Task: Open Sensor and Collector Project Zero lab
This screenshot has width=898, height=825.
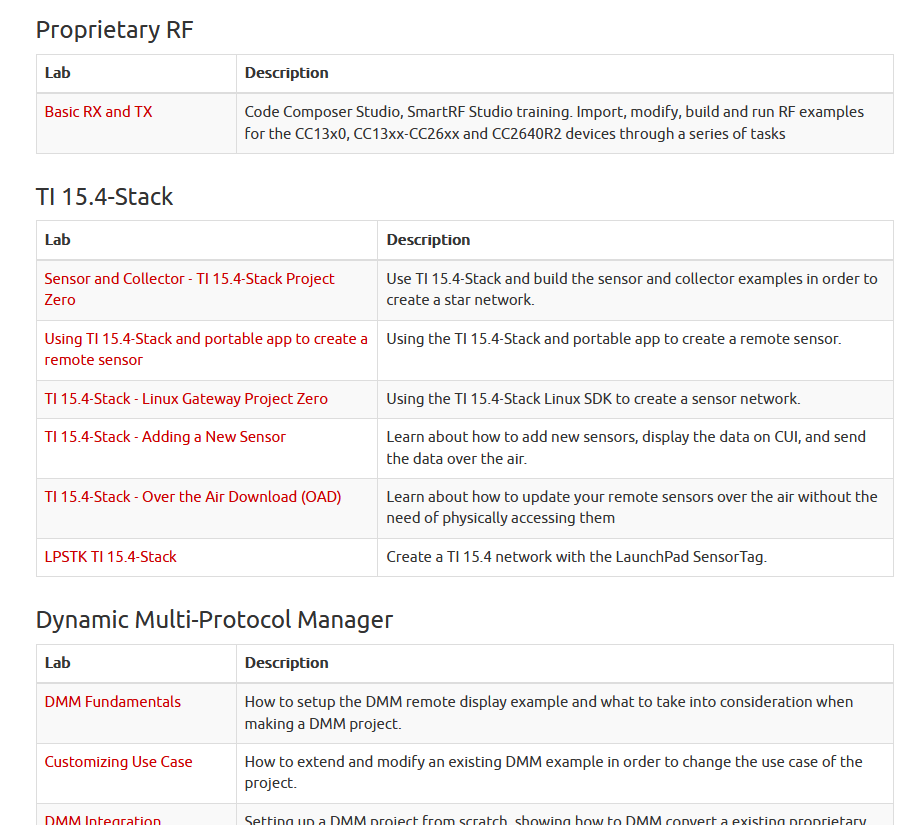Action: [189, 279]
